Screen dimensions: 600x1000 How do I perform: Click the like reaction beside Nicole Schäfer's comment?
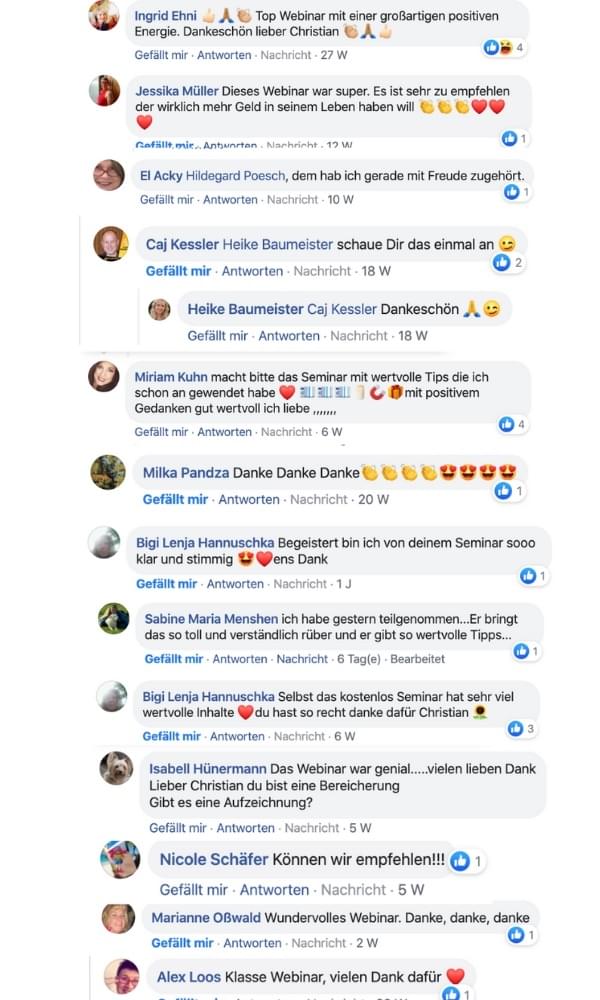pos(460,861)
